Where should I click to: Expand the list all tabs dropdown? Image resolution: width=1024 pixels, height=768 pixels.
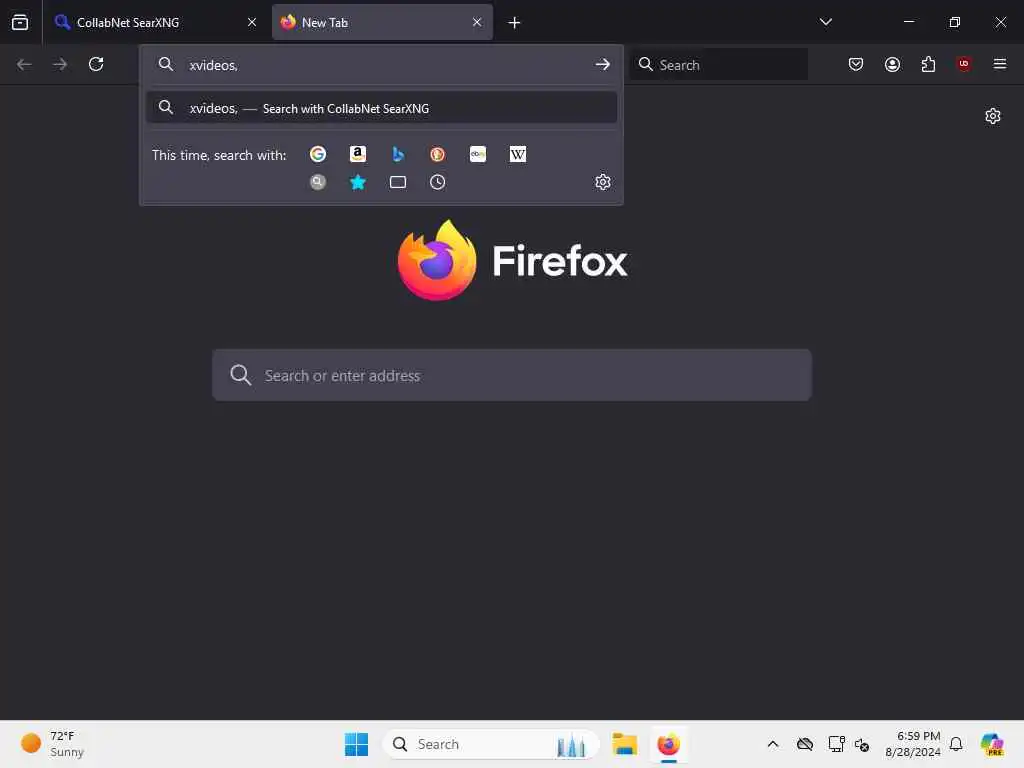825,22
